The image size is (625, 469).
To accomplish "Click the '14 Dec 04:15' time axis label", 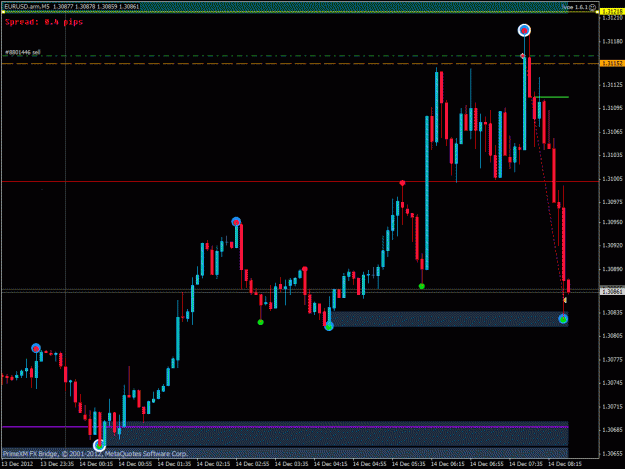I will 330,464.
